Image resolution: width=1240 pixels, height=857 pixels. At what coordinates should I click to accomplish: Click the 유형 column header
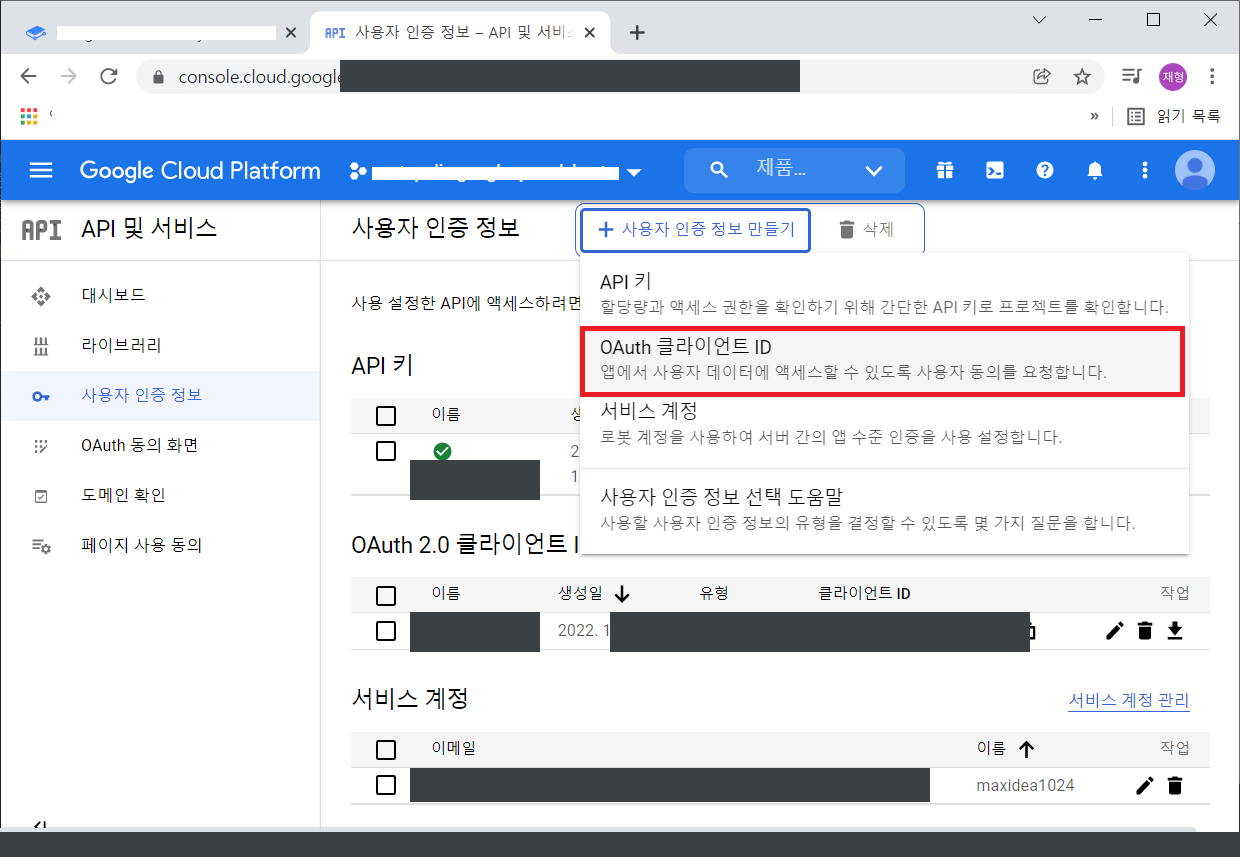coord(714,594)
